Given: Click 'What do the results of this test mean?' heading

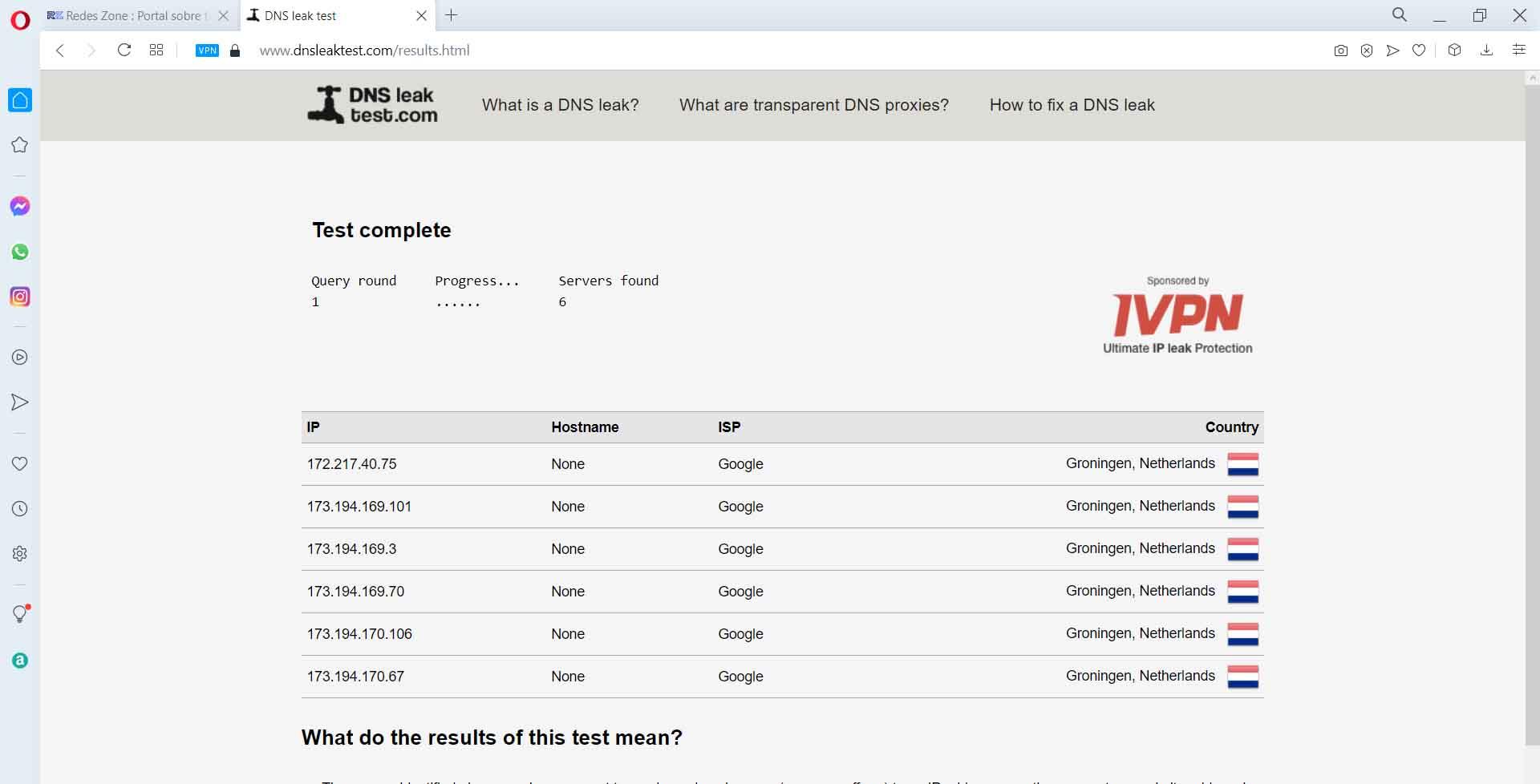Looking at the screenshot, I should click(492, 738).
